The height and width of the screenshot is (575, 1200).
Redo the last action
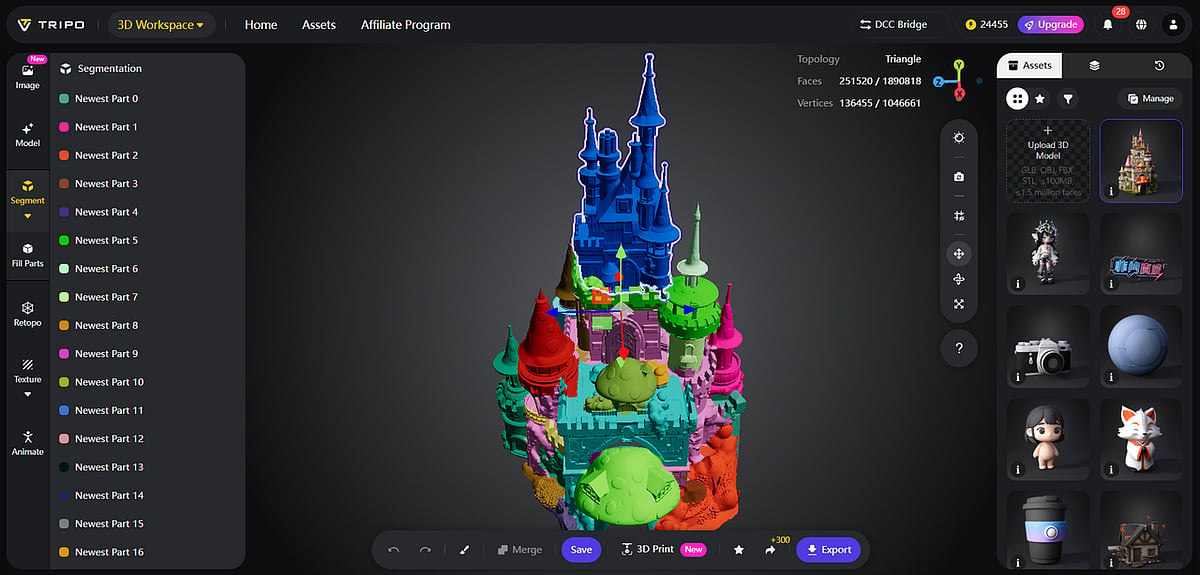click(x=425, y=550)
